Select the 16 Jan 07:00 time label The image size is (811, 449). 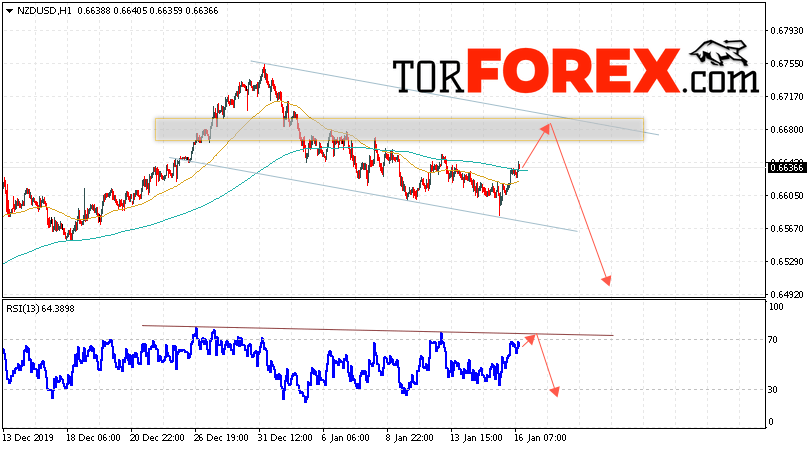[x=540, y=438]
